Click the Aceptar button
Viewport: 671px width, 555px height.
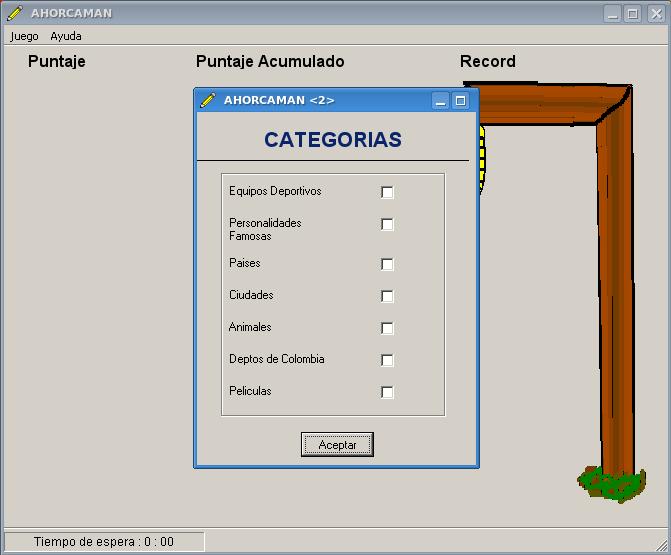(x=337, y=445)
